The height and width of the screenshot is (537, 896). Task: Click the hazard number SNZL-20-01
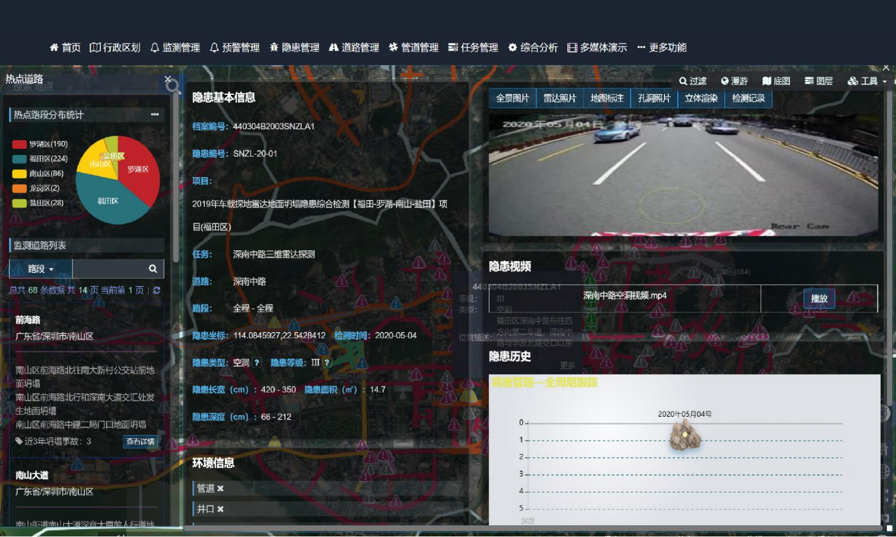[255, 154]
